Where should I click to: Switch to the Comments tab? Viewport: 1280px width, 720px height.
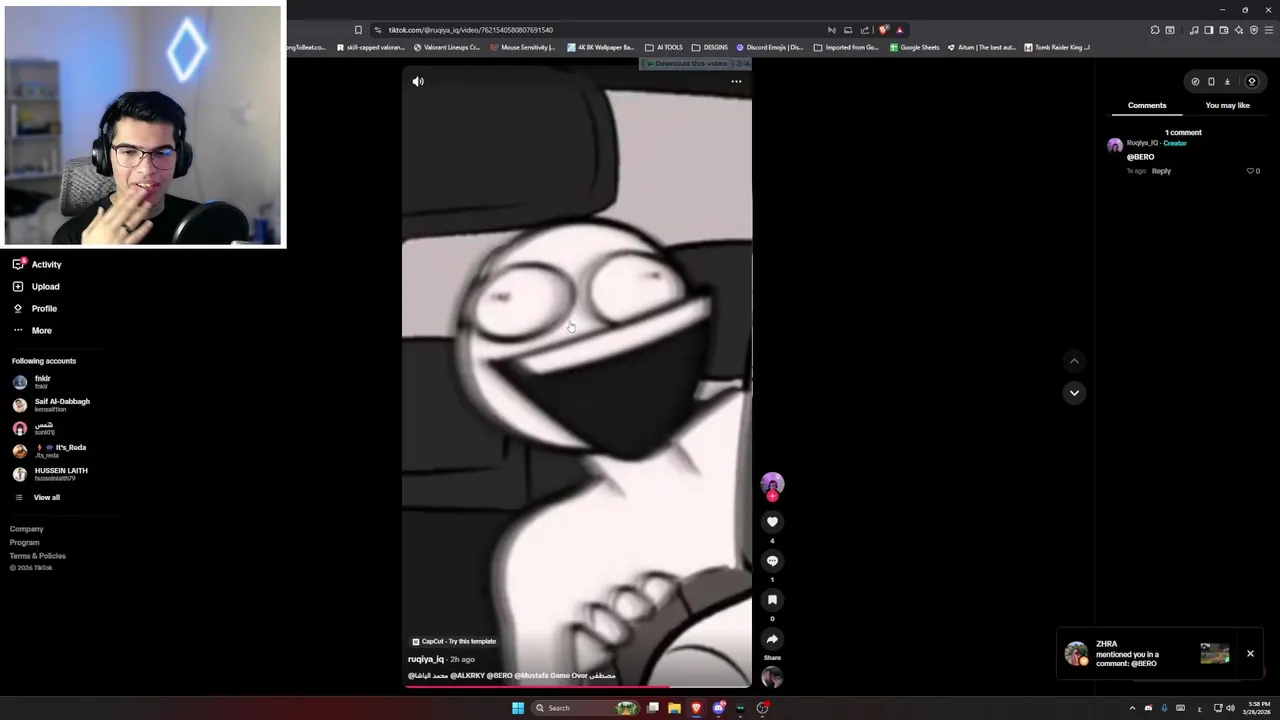pos(1147,105)
